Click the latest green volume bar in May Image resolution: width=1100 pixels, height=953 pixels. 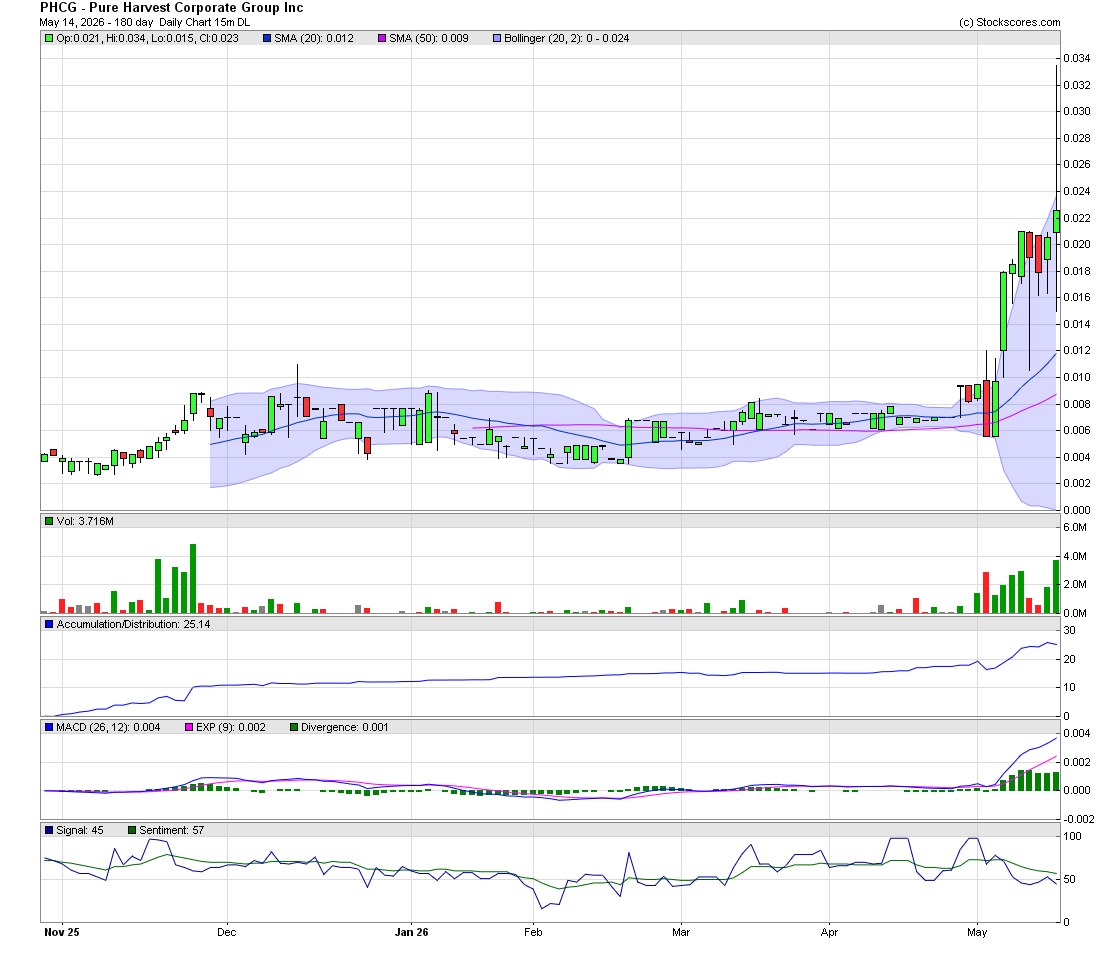coord(1057,587)
